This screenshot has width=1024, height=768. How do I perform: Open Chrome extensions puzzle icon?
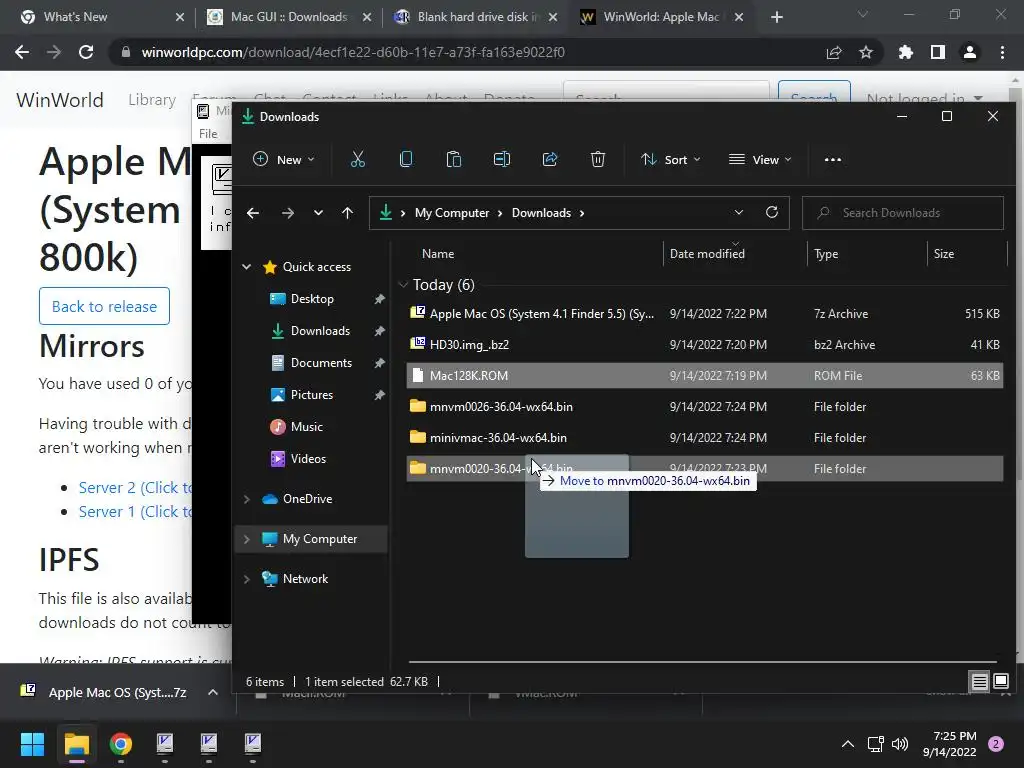click(905, 52)
